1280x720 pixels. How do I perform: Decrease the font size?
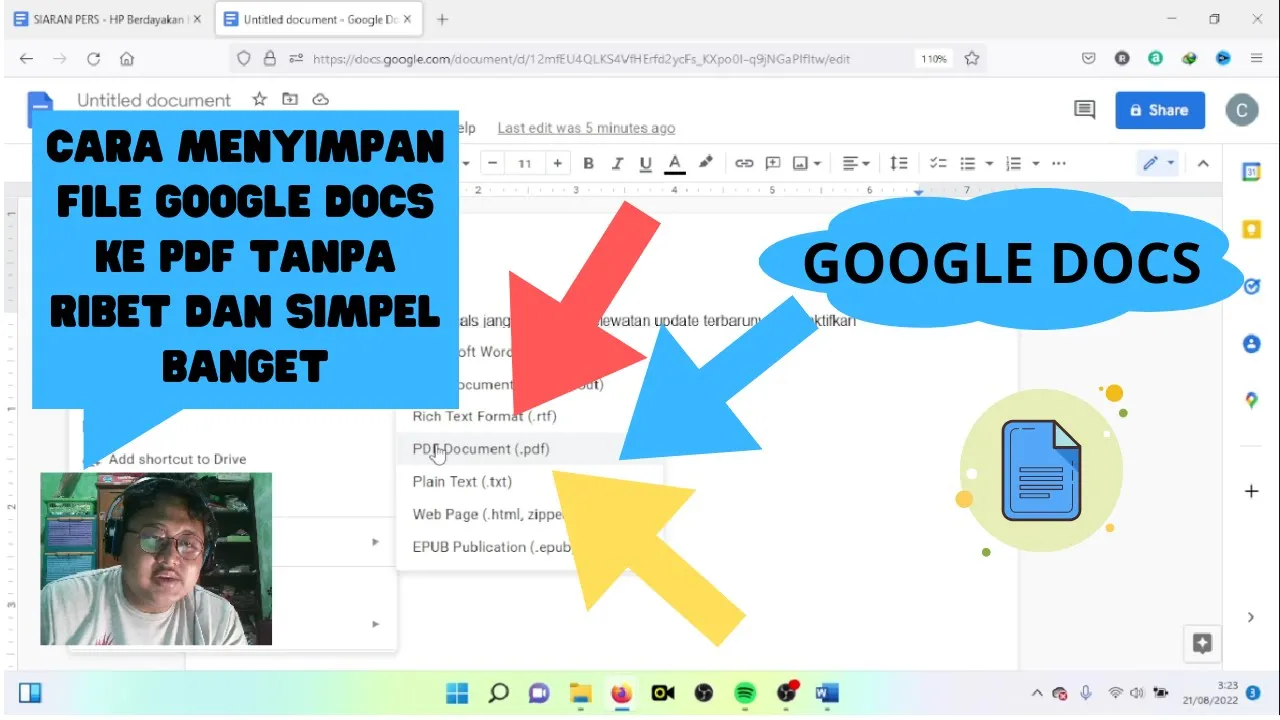(x=491, y=163)
